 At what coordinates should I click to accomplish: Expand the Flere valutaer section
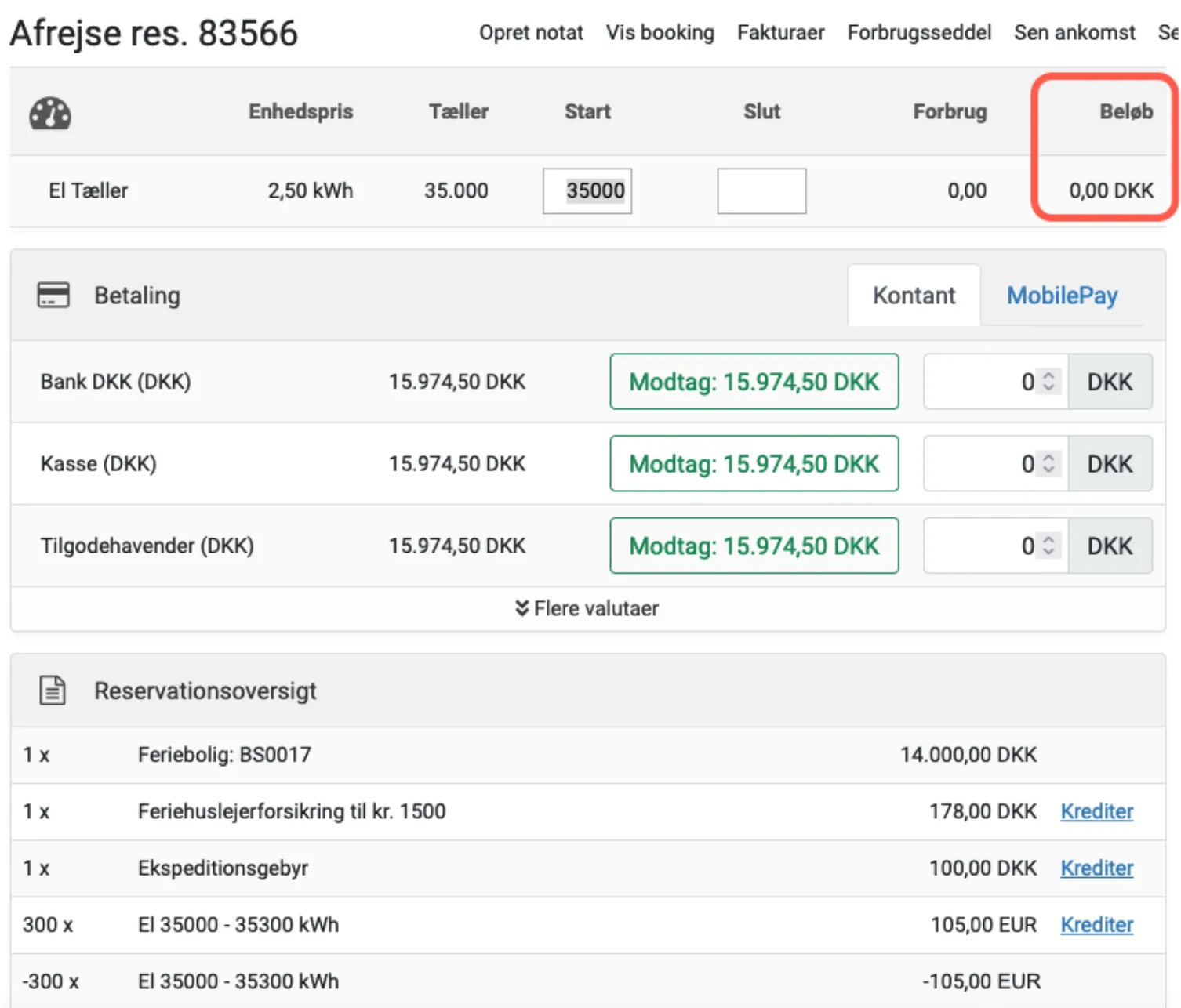point(587,608)
